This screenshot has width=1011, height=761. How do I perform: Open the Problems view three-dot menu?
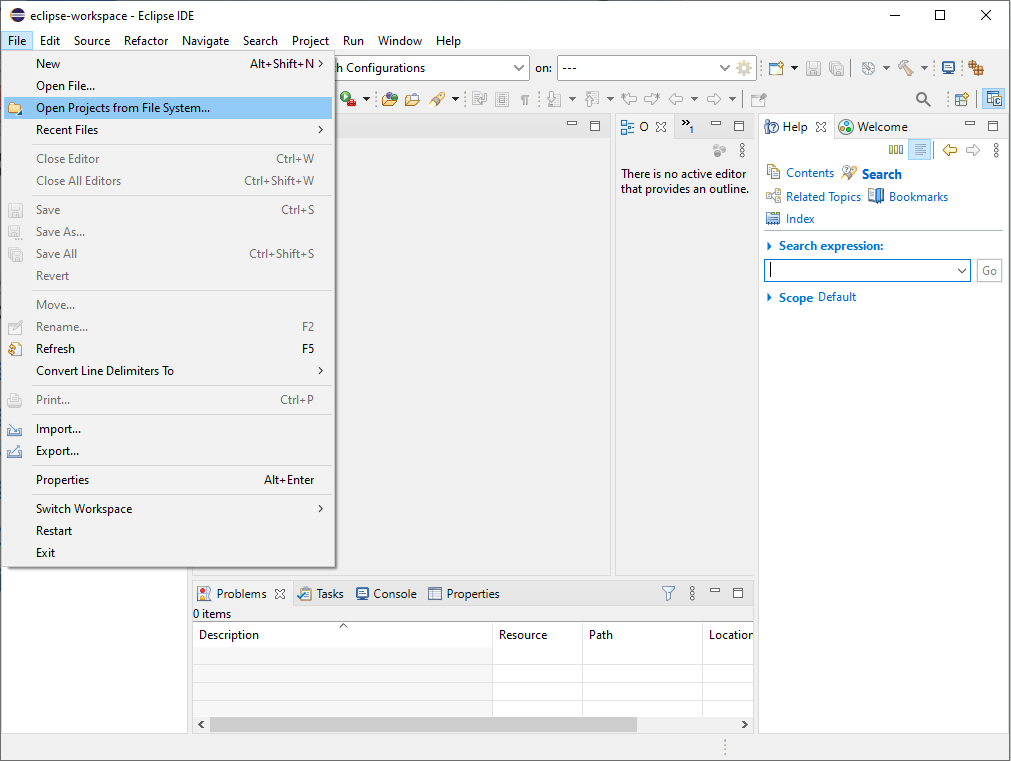click(x=692, y=593)
